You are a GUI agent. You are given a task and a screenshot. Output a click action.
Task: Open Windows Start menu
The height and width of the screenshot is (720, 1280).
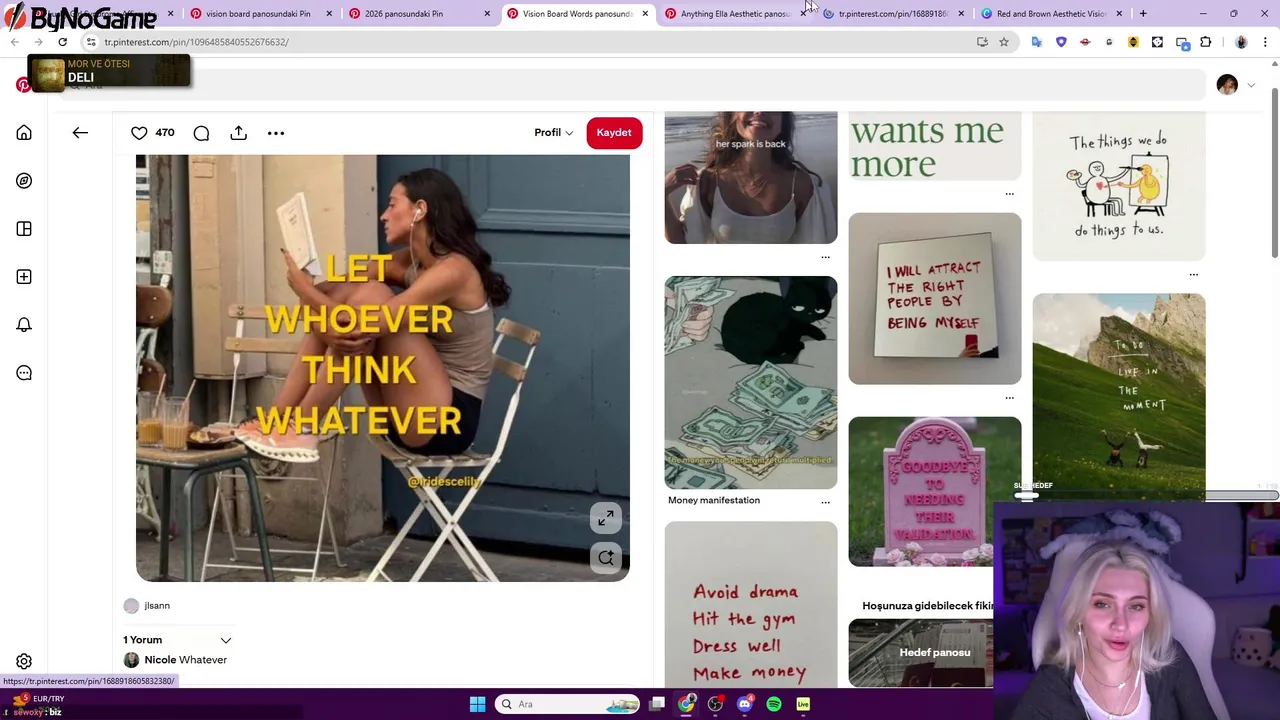[477, 704]
